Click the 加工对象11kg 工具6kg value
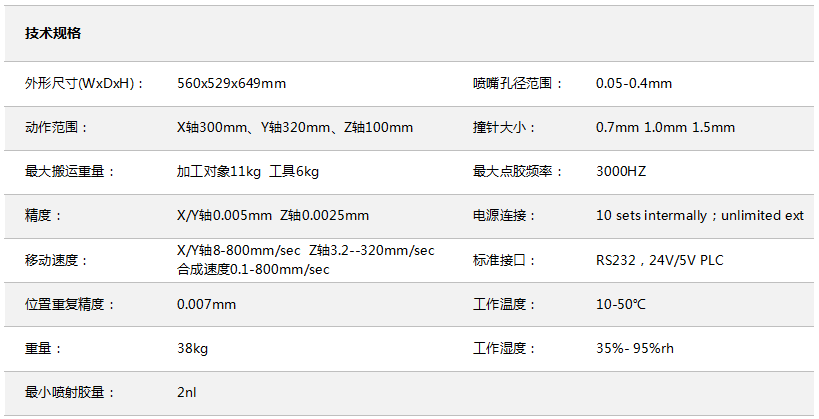This screenshot has height=419, width=819. click(x=248, y=171)
